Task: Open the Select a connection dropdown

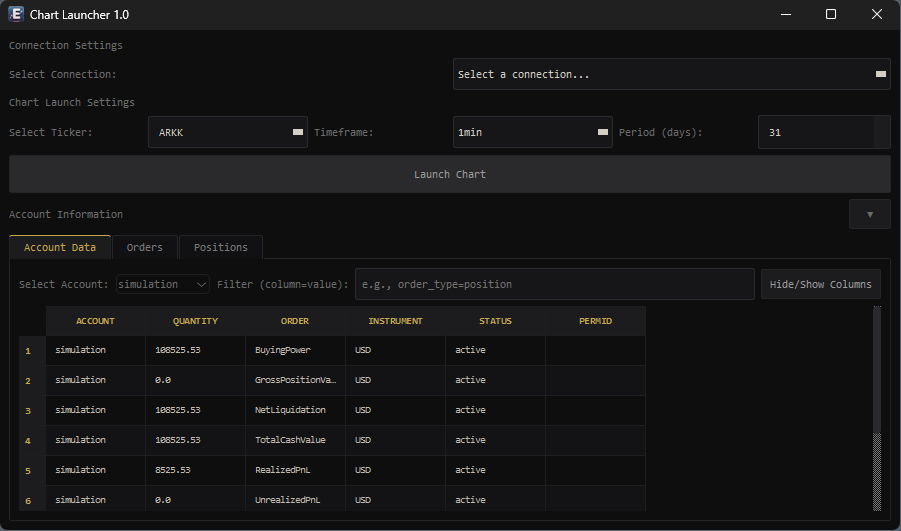Action: [671, 74]
